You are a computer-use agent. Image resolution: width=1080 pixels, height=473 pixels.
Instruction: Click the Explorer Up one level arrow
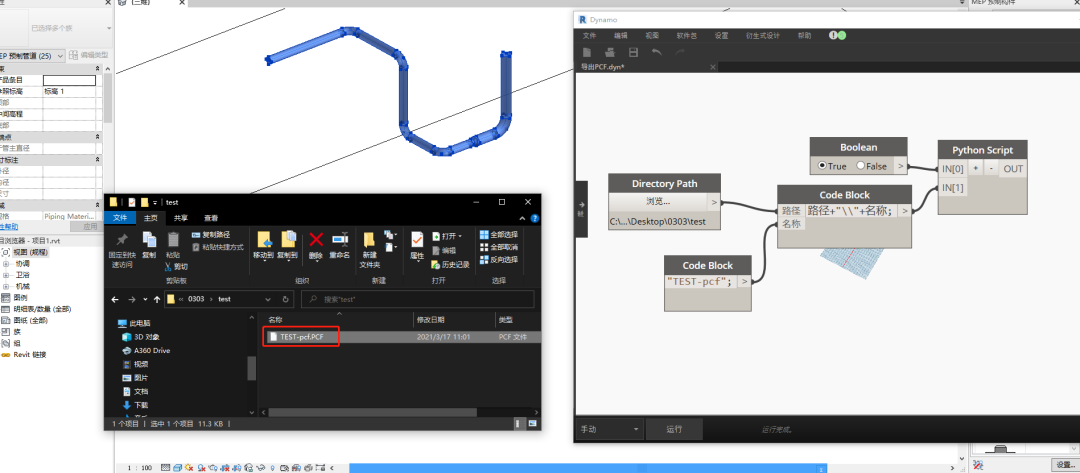(156, 299)
